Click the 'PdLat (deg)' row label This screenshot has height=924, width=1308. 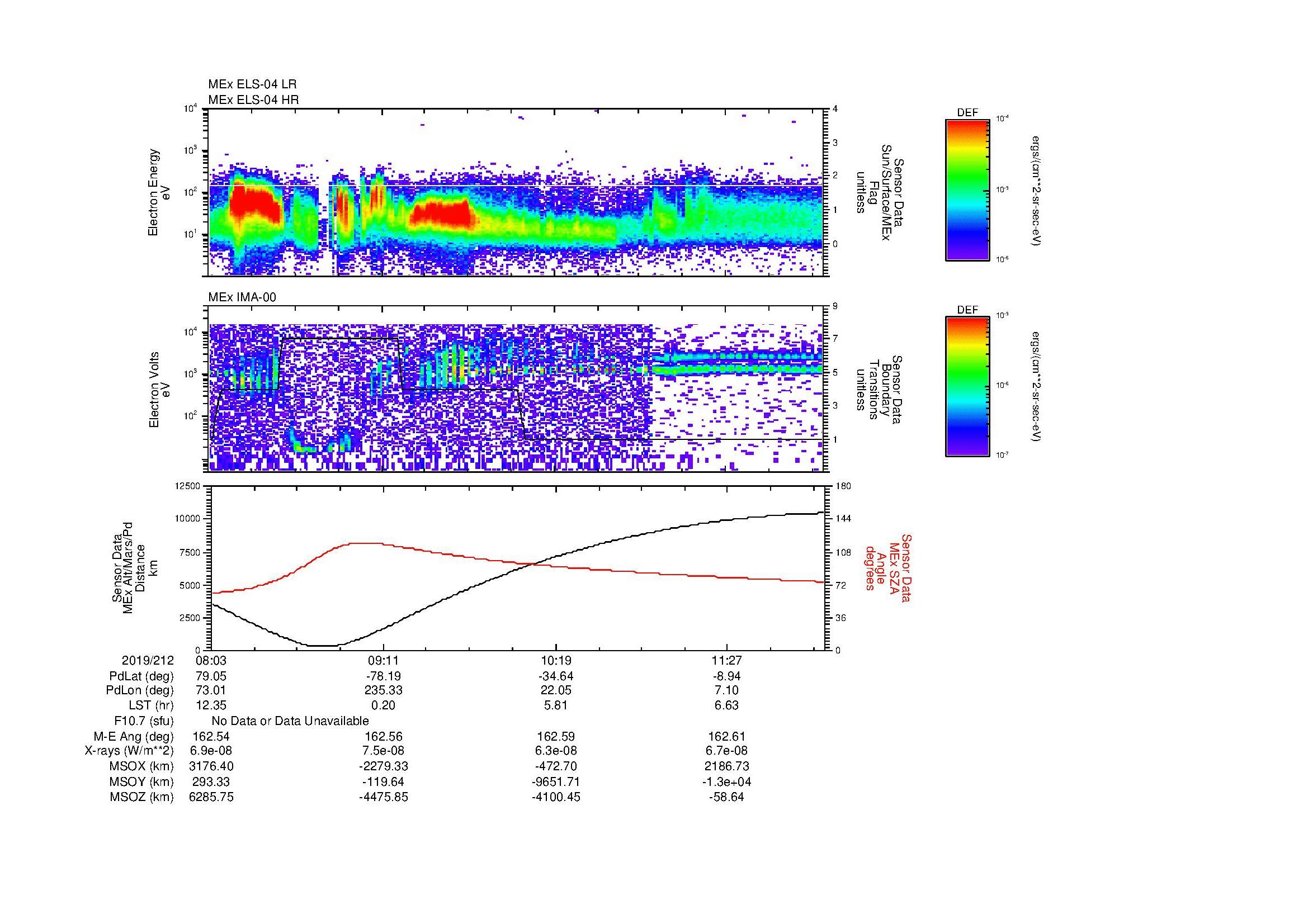[141, 676]
